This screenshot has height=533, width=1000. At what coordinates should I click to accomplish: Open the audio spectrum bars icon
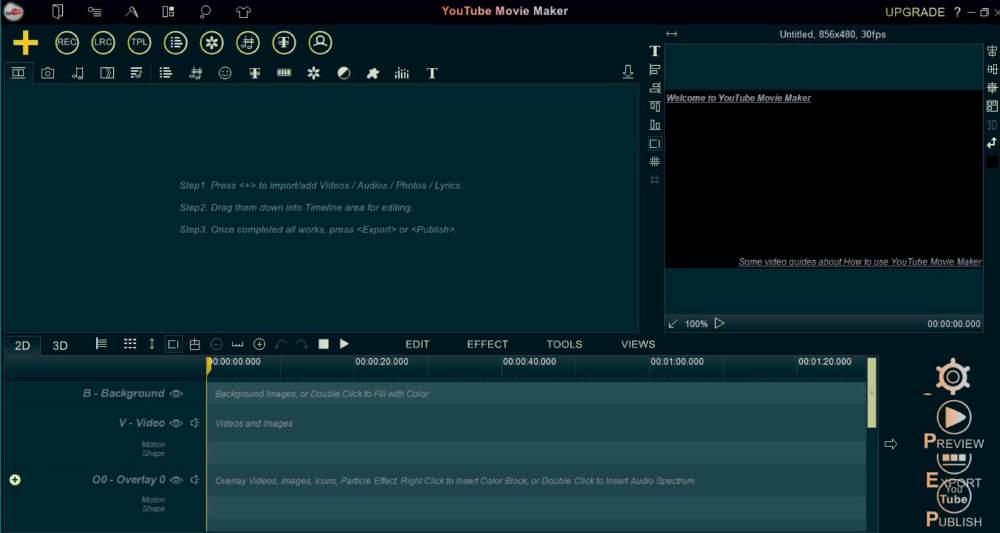tap(402, 73)
